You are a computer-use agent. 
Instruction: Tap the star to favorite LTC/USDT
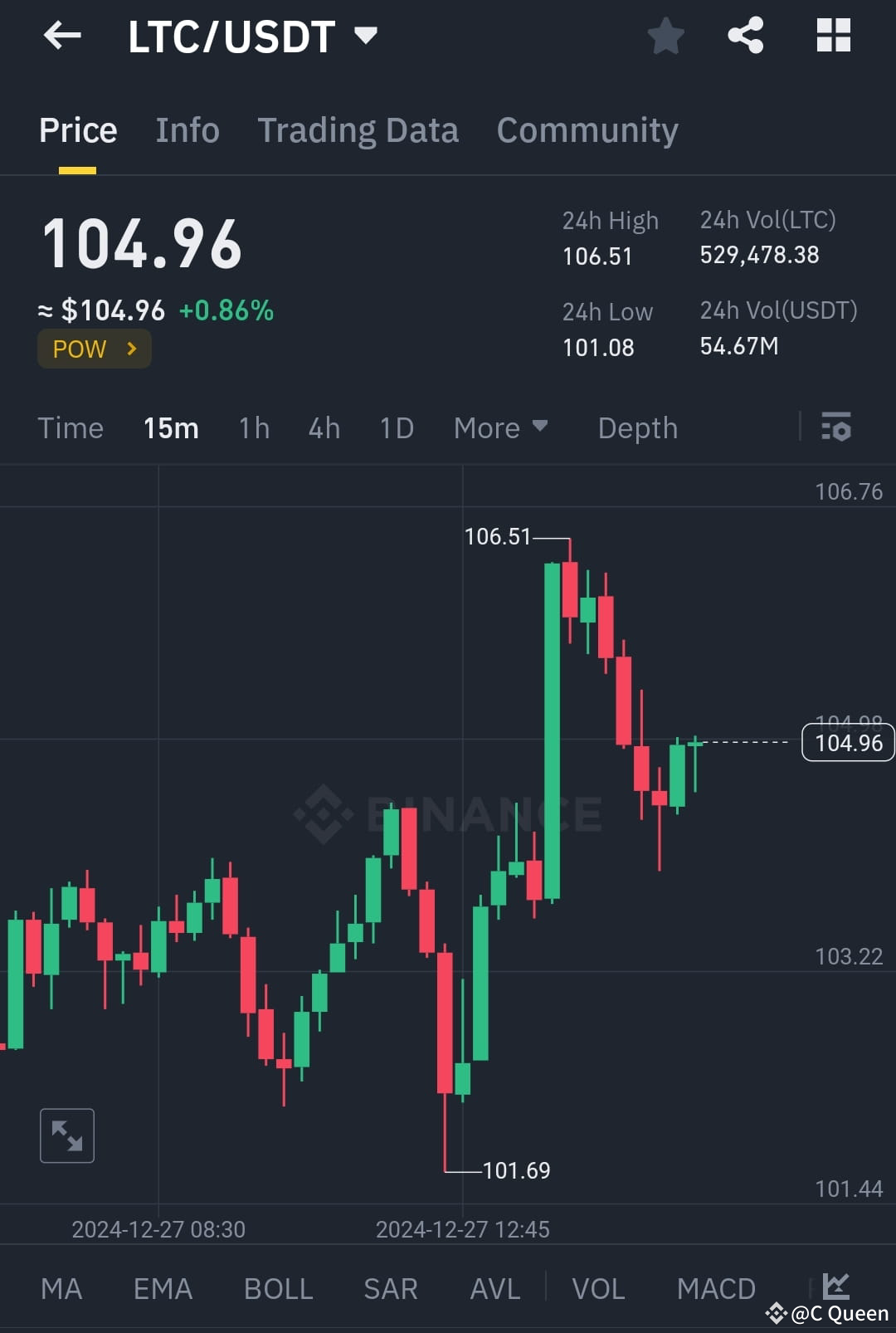point(665,35)
